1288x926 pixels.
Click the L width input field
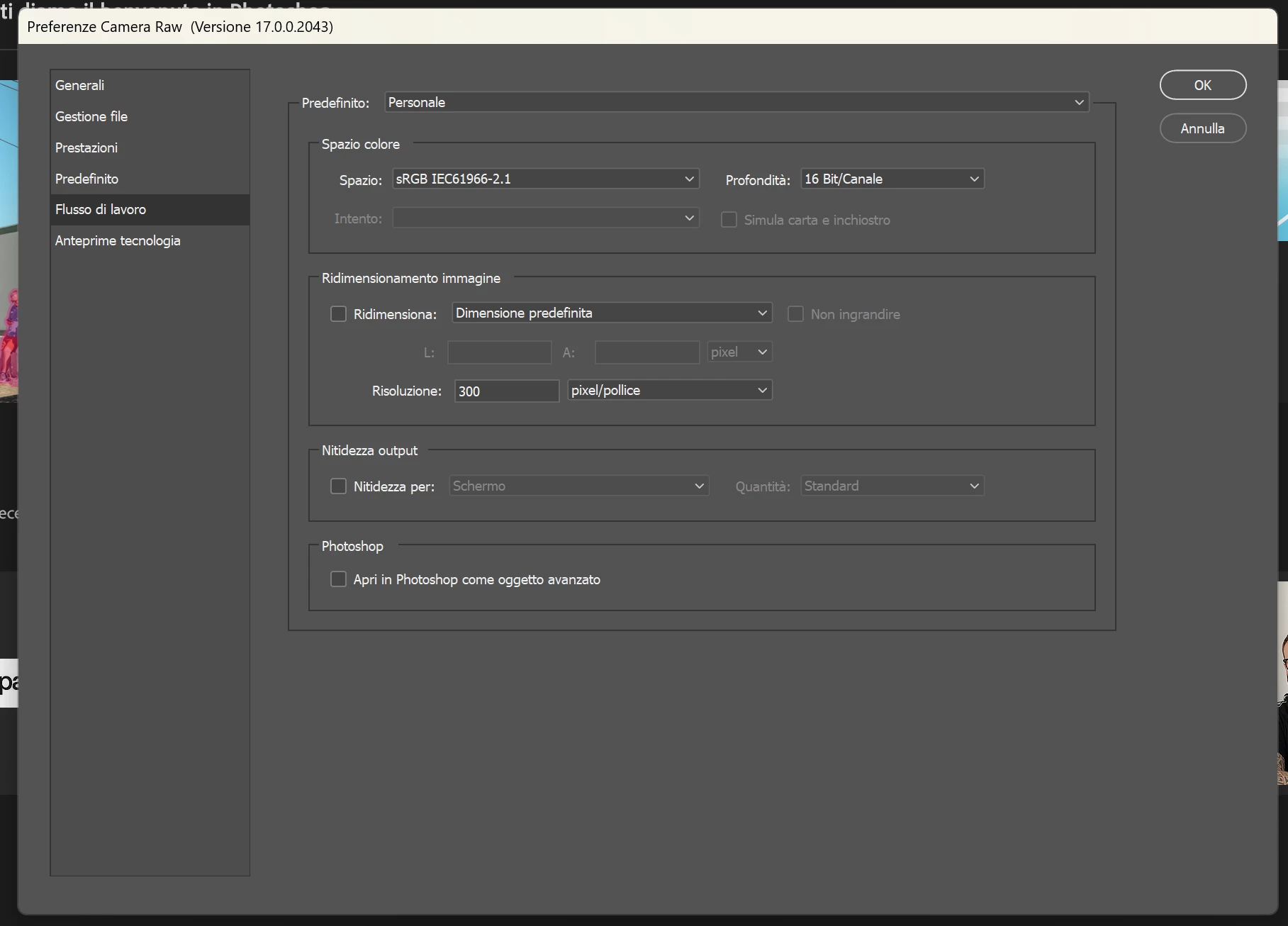pyautogui.click(x=500, y=352)
